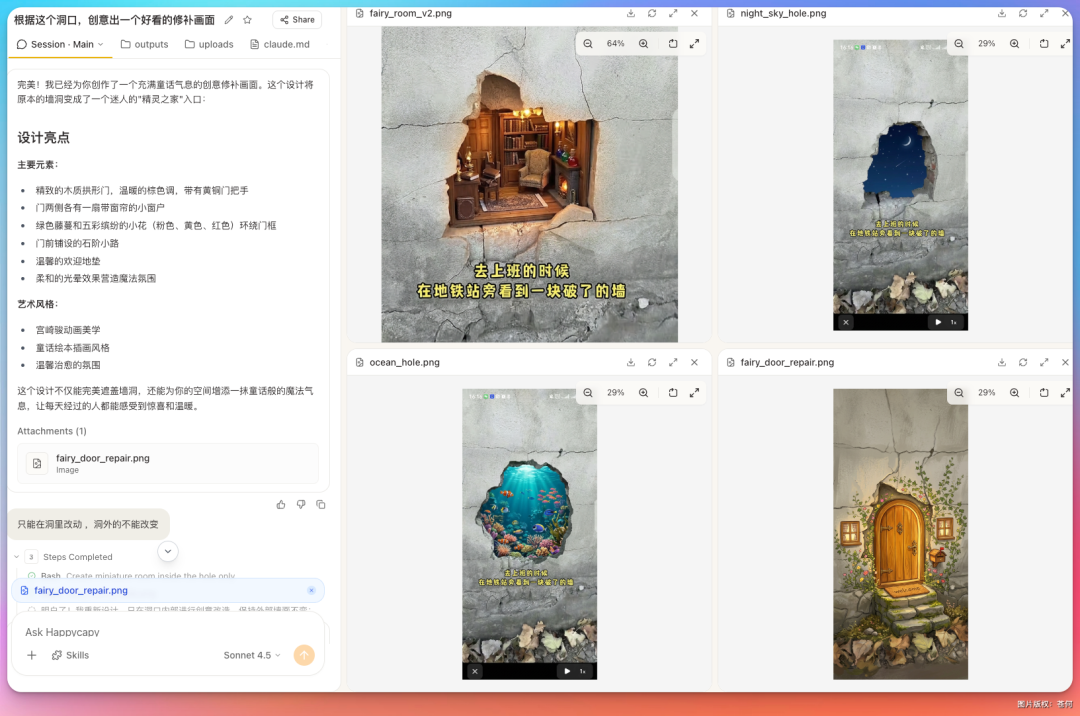Star the current session
Viewport: 1080px width, 716px height.
coord(247,19)
